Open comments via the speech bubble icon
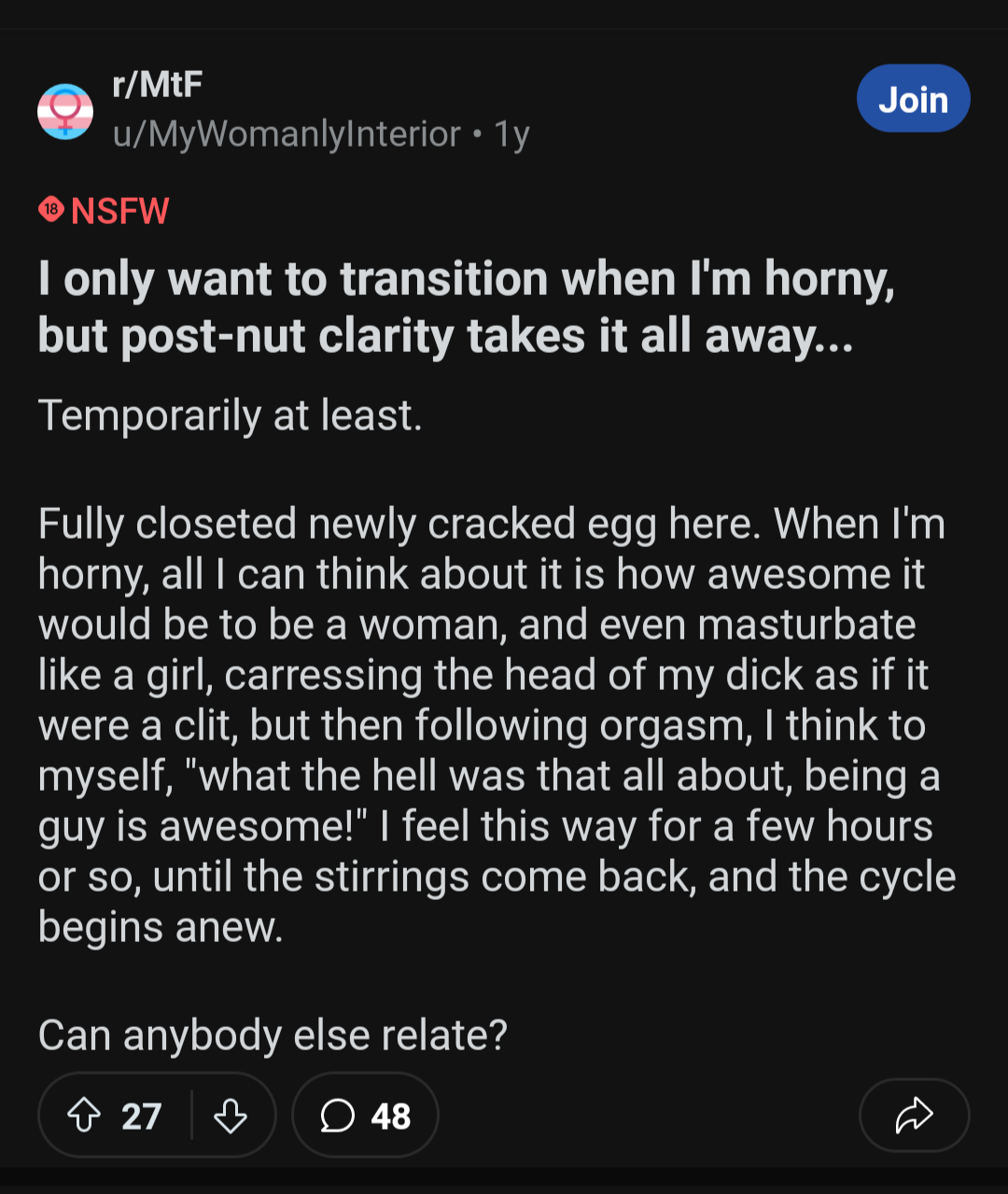The height and width of the screenshot is (1194, 1008). point(337,1116)
